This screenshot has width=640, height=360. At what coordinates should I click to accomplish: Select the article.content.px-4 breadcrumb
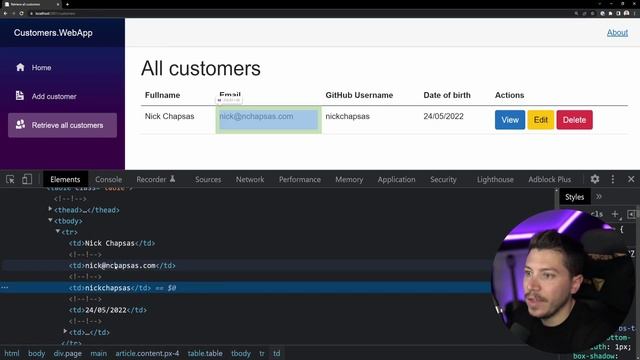click(147, 353)
